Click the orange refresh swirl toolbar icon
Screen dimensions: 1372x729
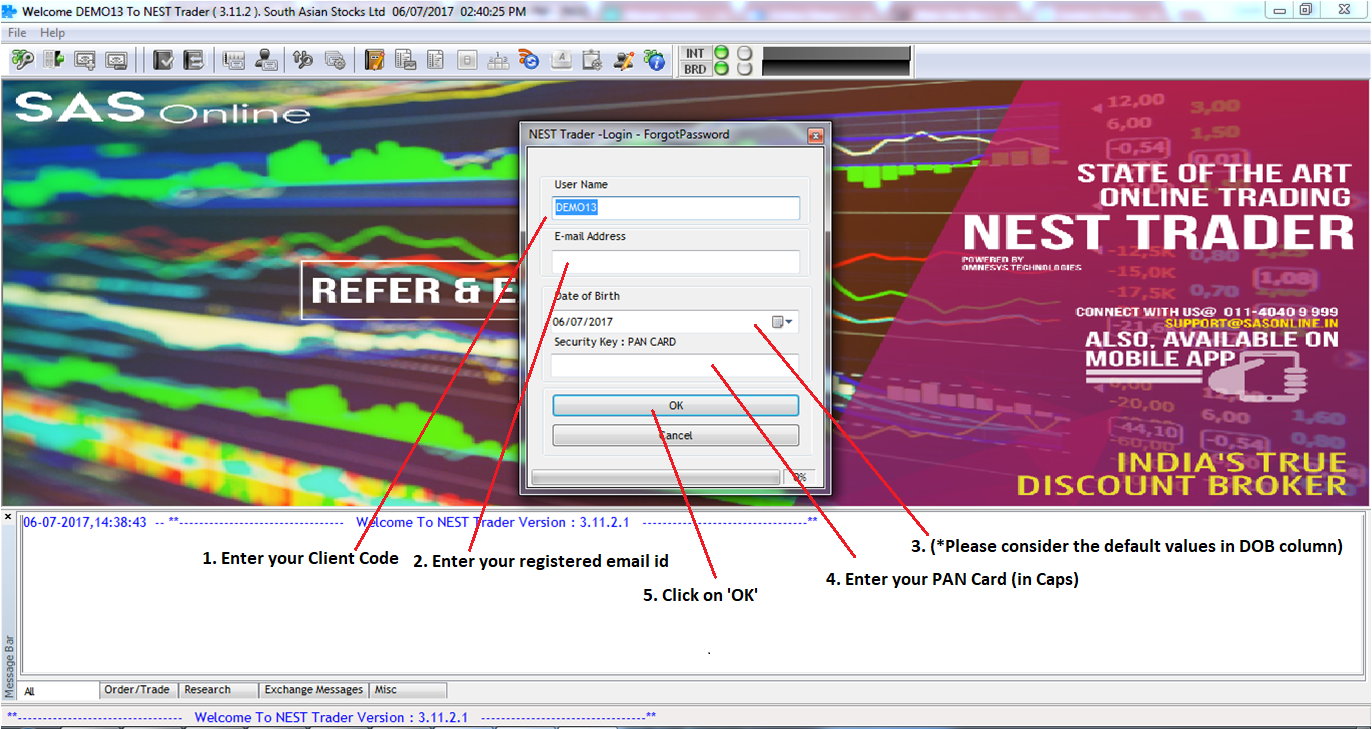coord(529,60)
